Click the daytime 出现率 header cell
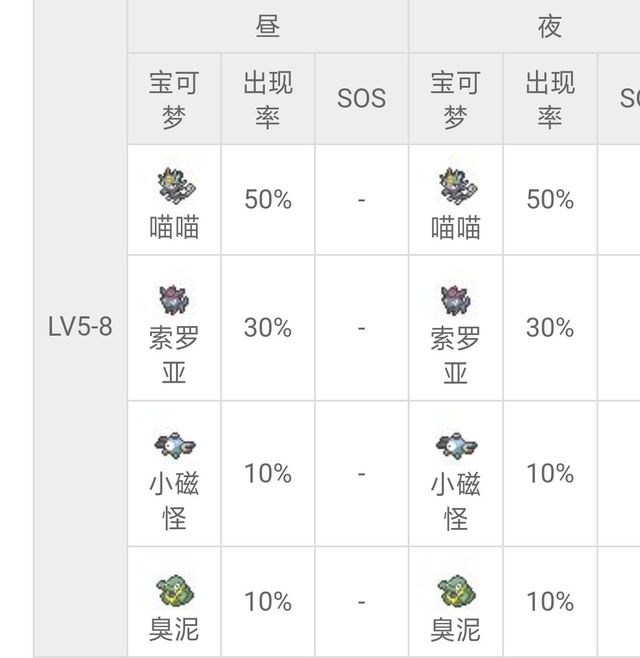 [x=268, y=99]
